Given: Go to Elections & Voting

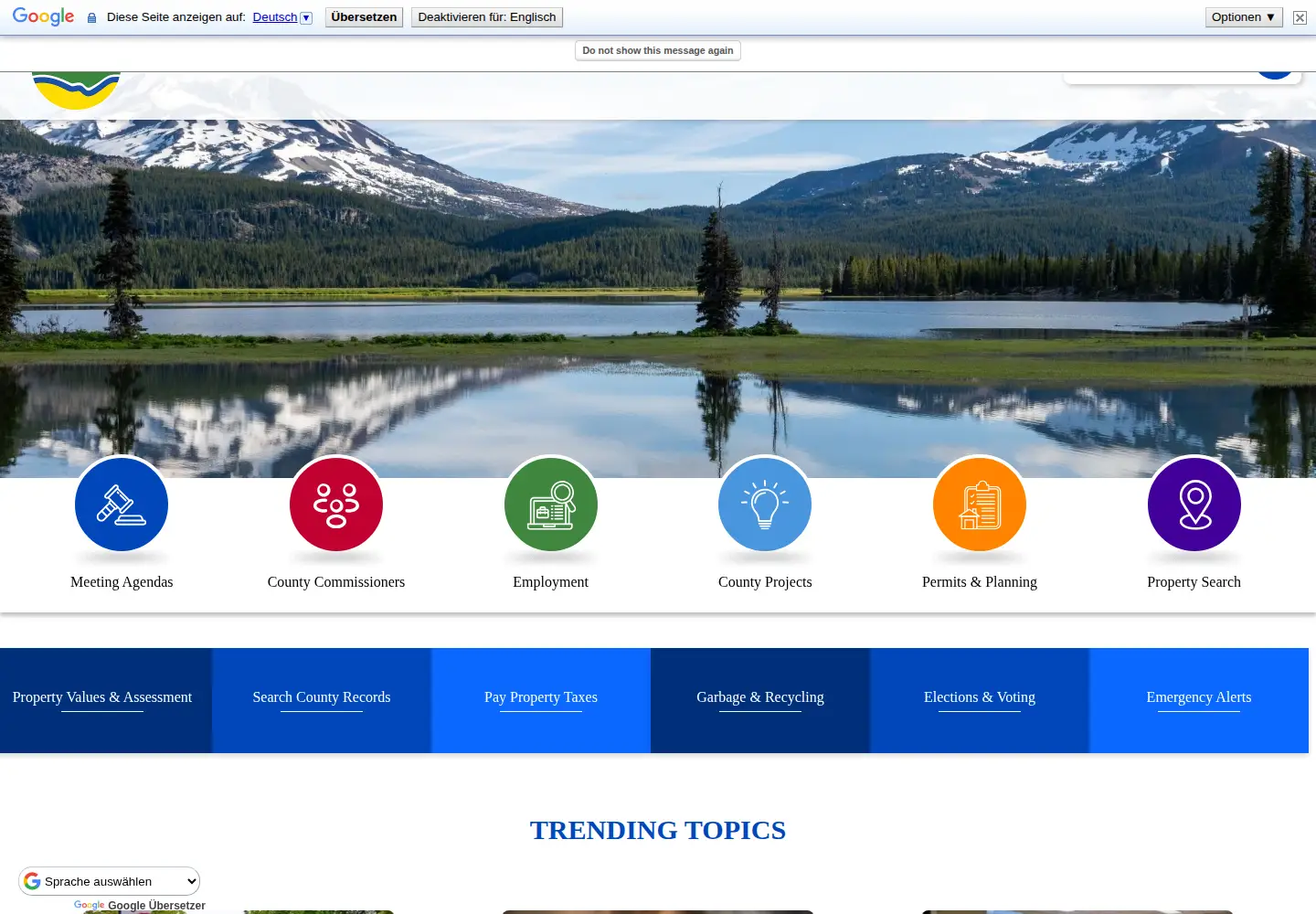Looking at the screenshot, I should (980, 700).
